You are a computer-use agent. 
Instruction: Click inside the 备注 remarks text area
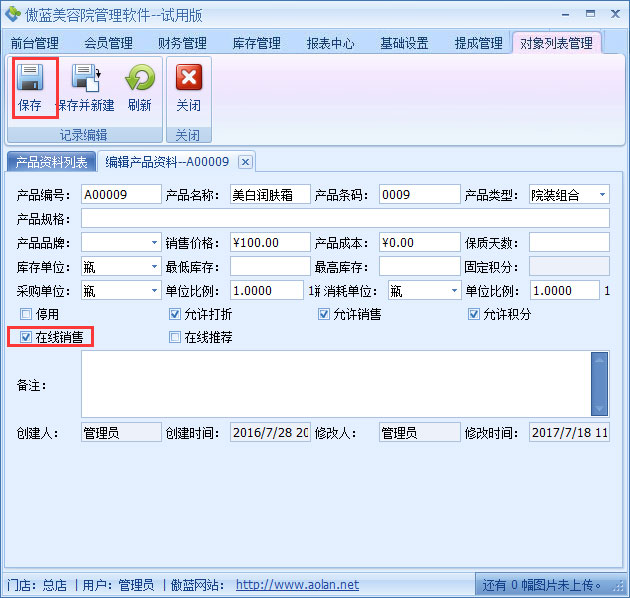(336, 384)
